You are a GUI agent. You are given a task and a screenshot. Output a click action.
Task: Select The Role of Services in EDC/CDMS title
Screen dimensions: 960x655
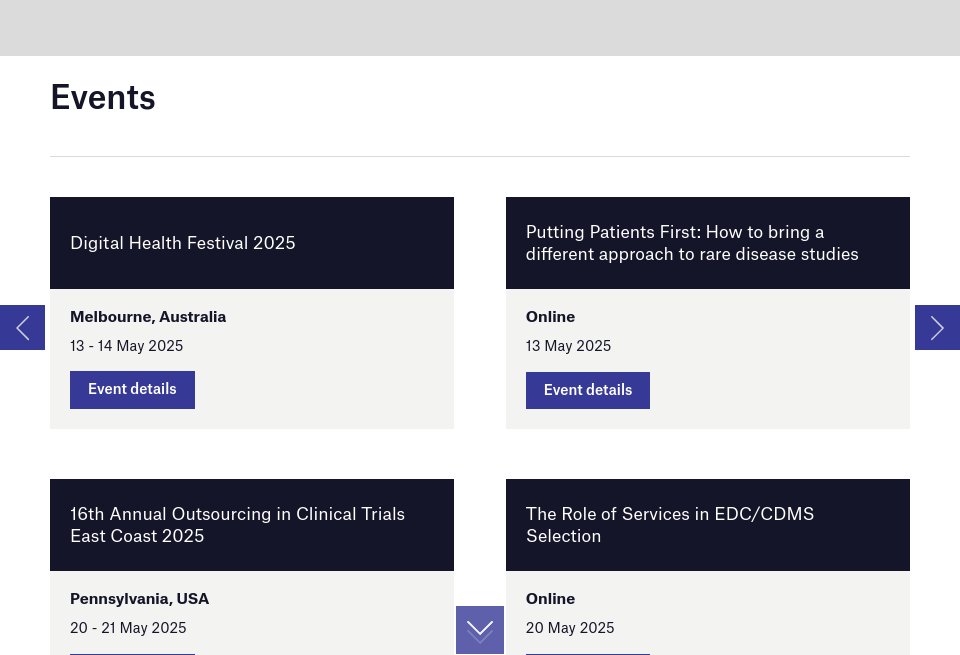[x=670, y=525]
